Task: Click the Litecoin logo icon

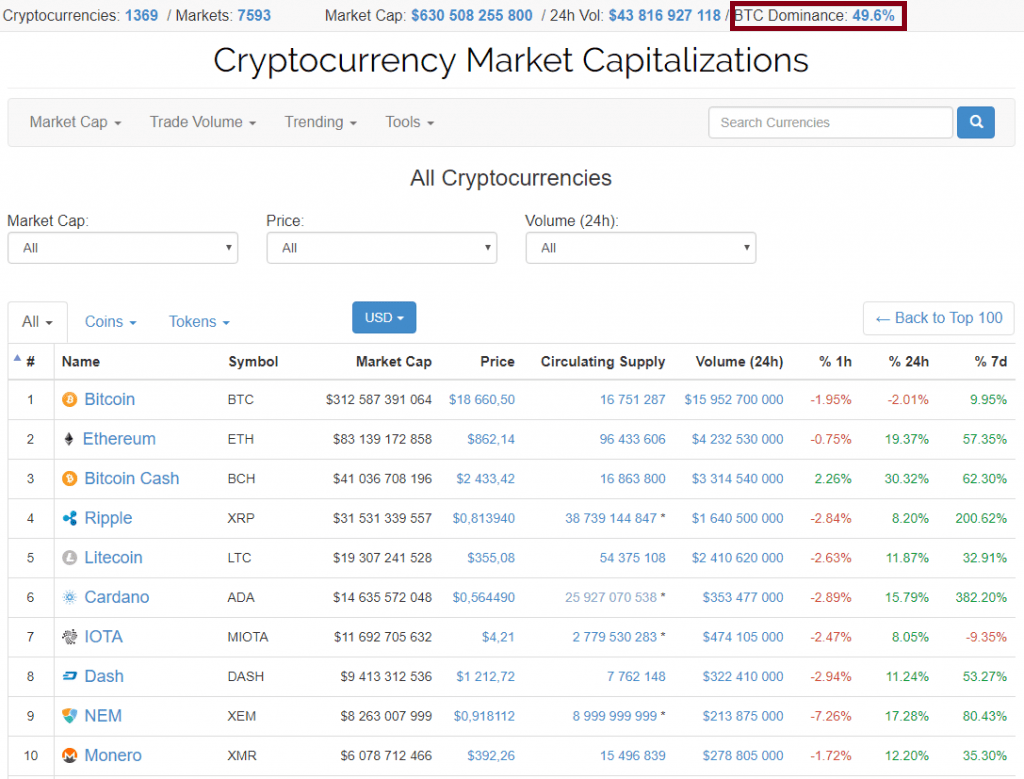Action: (x=70, y=558)
